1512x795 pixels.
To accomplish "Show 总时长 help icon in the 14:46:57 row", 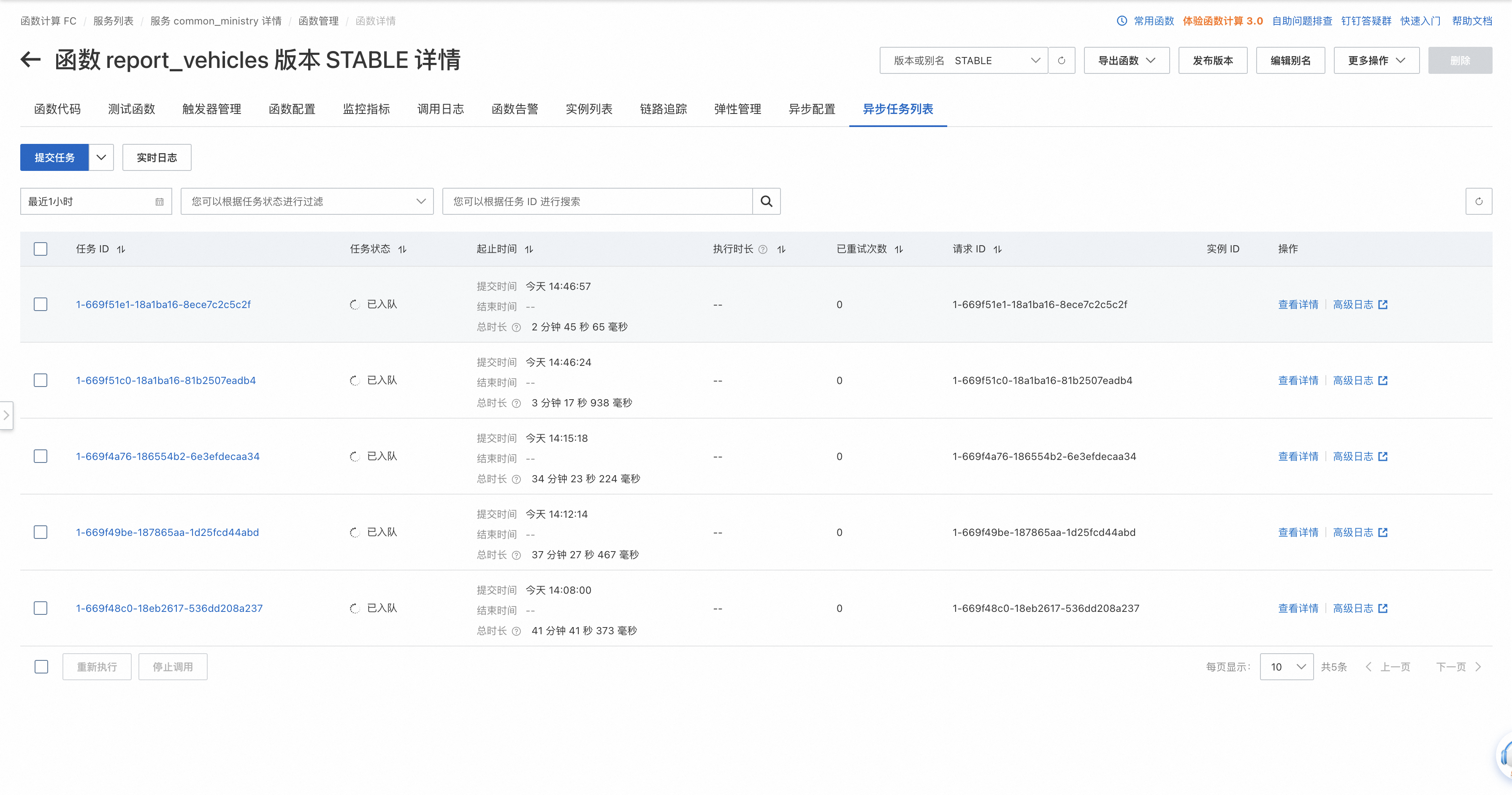I will (x=516, y=327).
